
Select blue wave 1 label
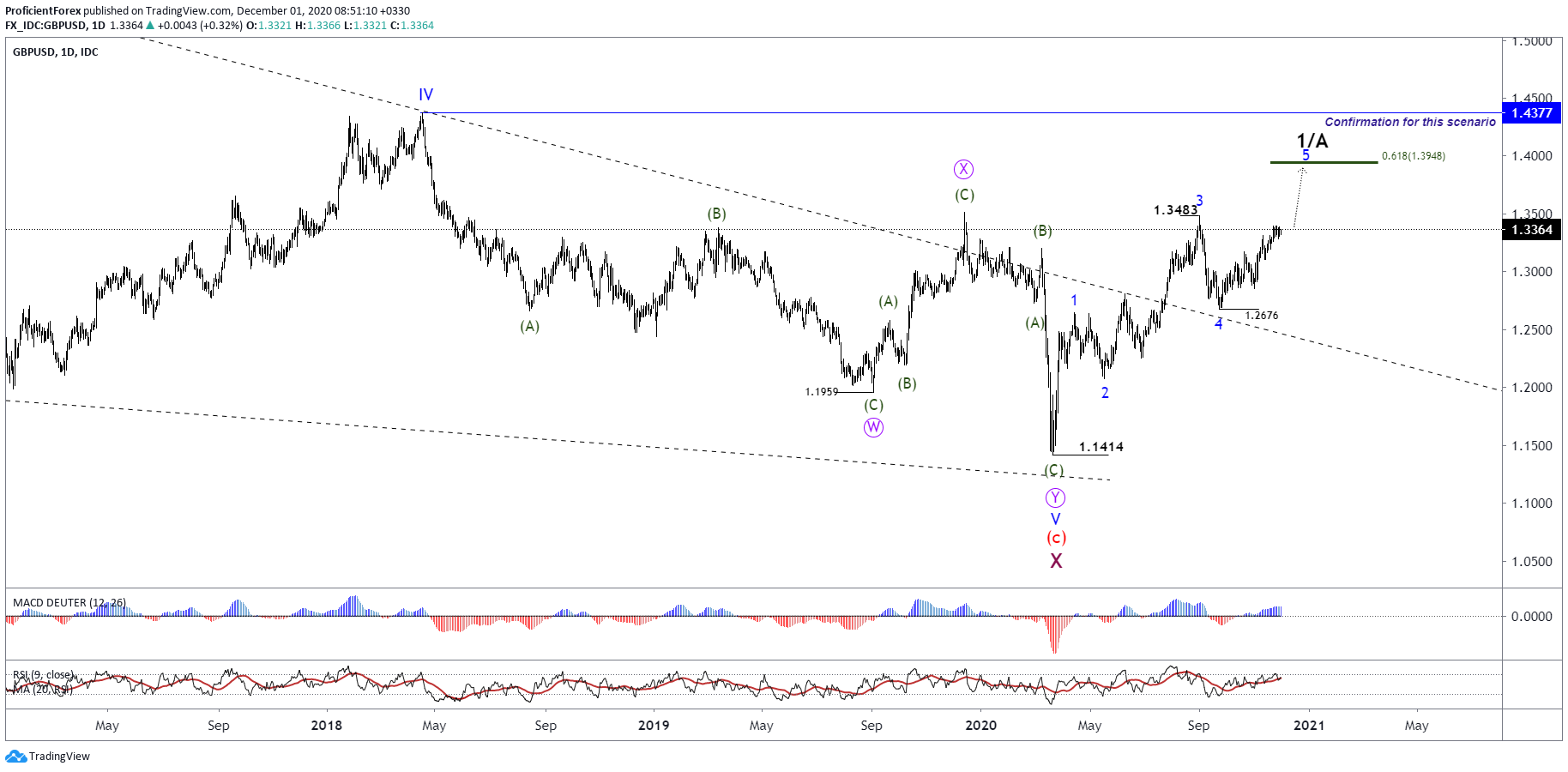[x=1074, y=300]
